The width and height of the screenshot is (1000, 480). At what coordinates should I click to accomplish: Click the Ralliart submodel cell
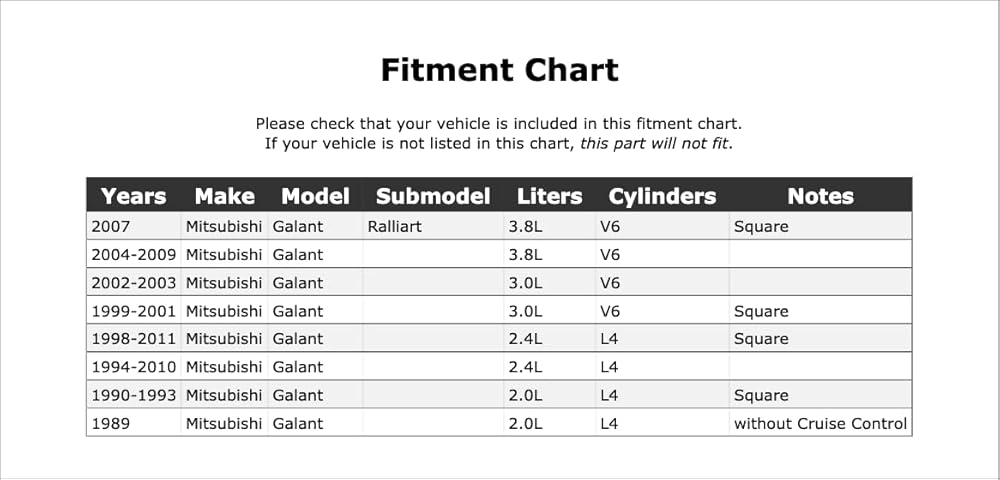(395, 226)
